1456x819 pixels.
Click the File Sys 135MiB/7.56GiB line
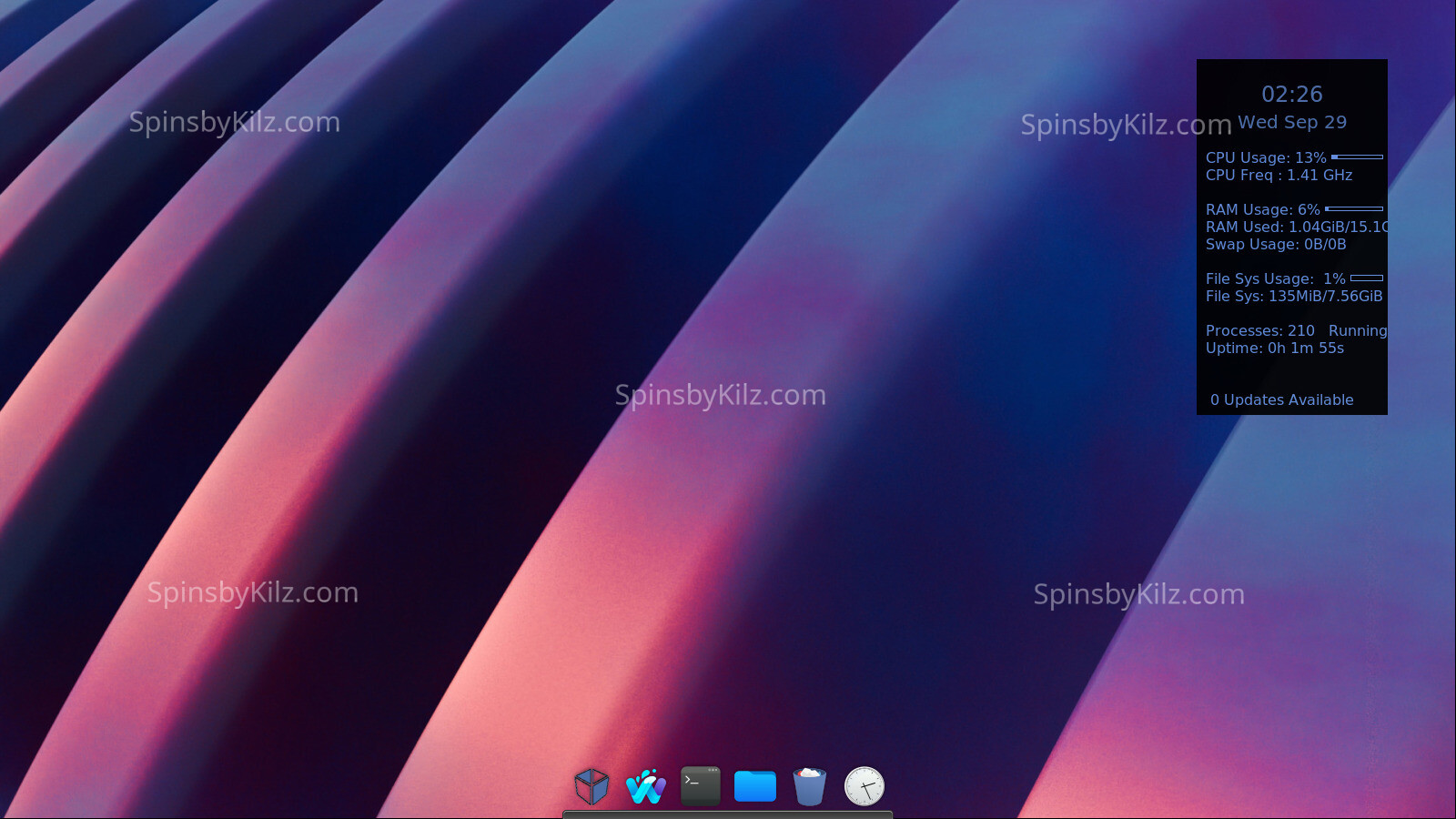tap(1293, 297)
